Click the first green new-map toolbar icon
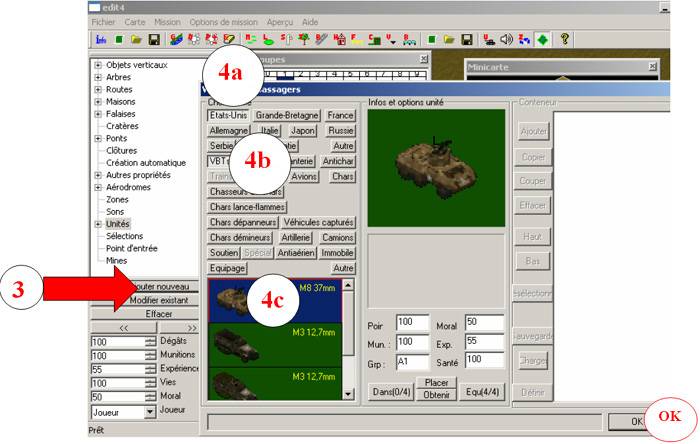700x444 pixels. [x=118, y=40]
